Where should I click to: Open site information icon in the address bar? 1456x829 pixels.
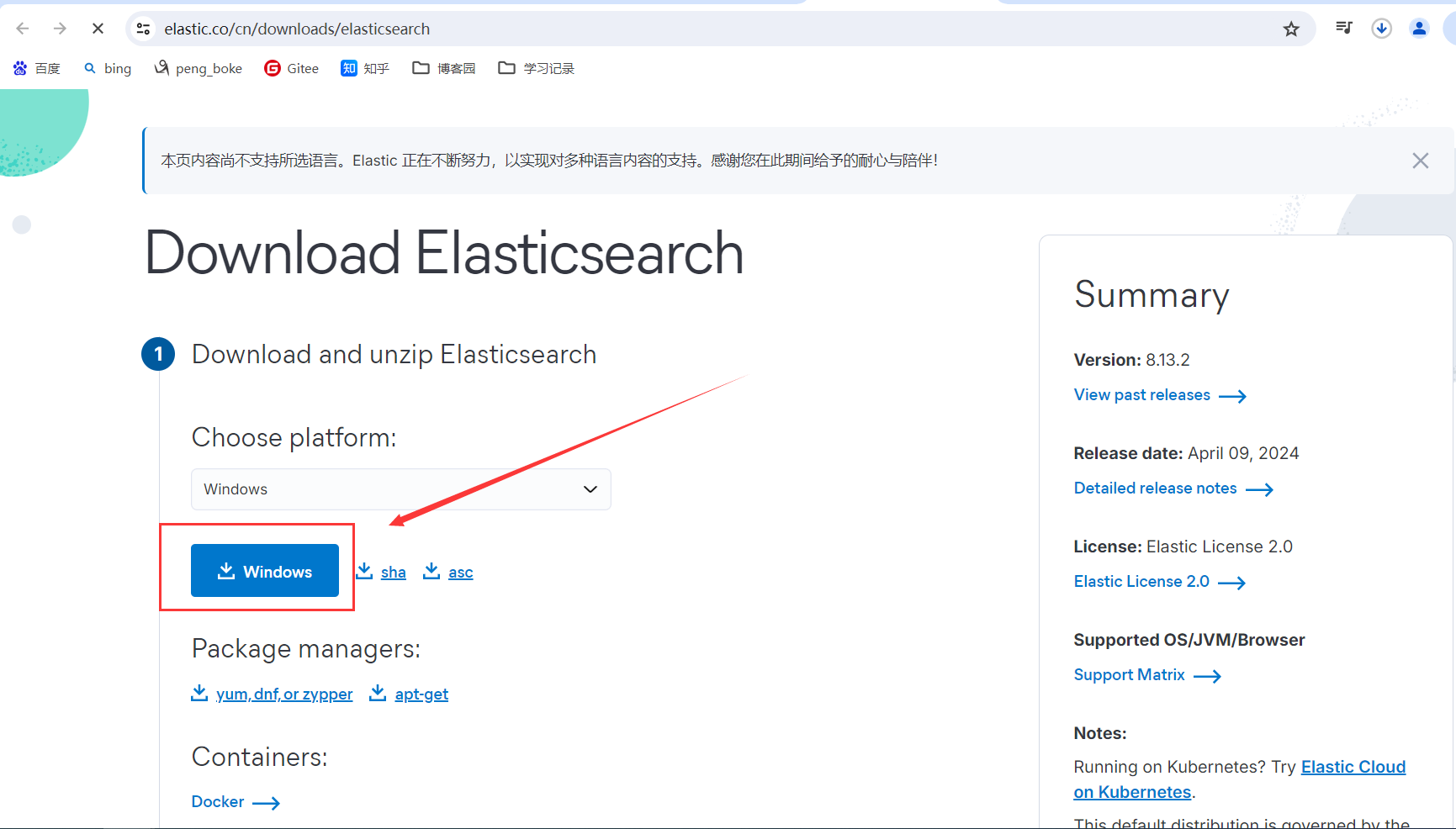pos(144,29)
